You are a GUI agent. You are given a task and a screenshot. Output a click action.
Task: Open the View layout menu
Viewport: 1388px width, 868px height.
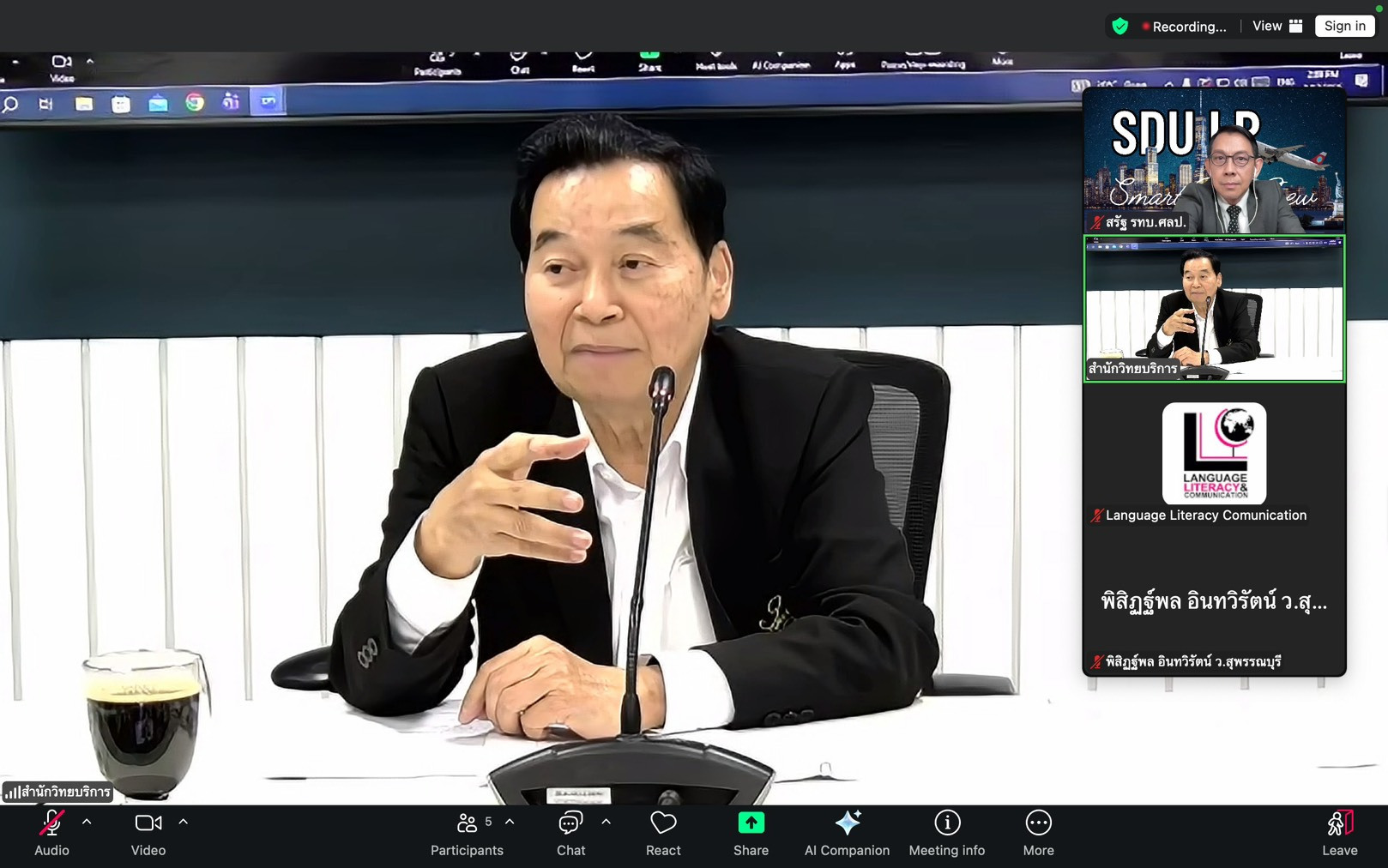1277,27
